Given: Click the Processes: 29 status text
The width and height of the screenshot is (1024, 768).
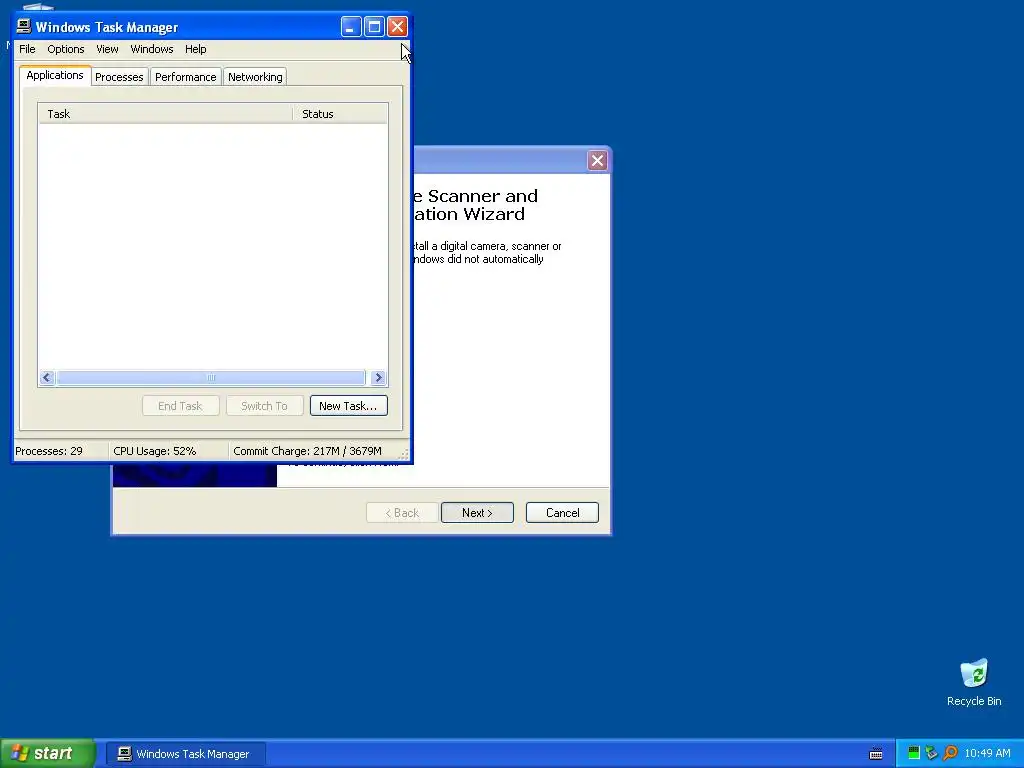Looking at the screenshot, I should (49, 451).
